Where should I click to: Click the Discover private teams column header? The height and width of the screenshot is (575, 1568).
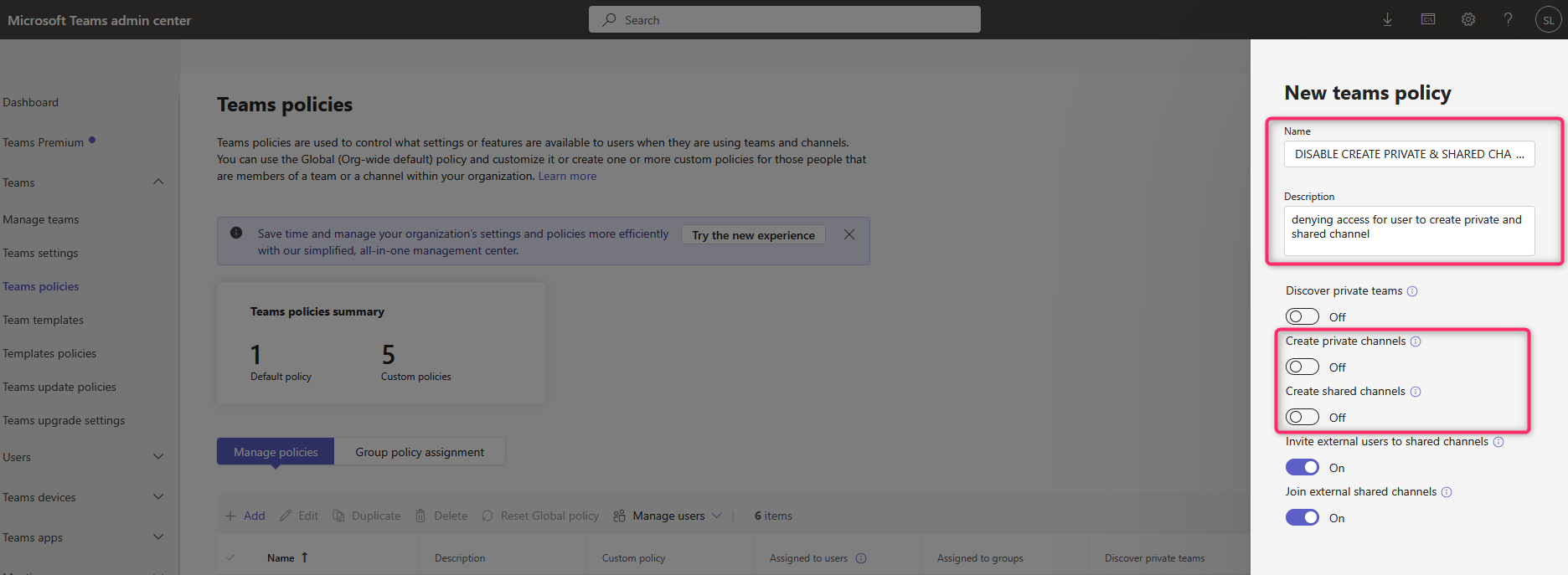click(x=1154, y=558)
